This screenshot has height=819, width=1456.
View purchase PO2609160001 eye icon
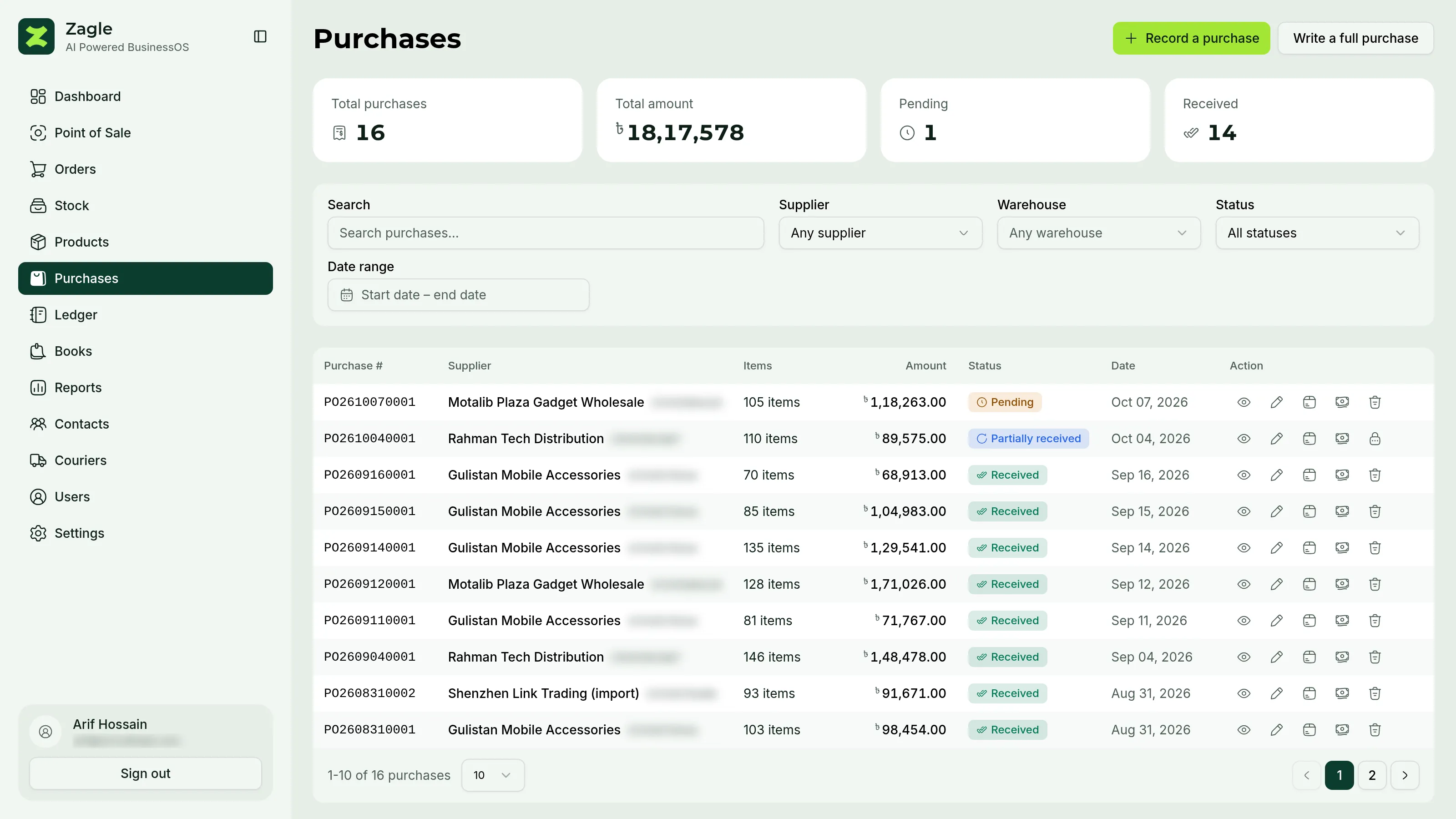pos(1244,475)
